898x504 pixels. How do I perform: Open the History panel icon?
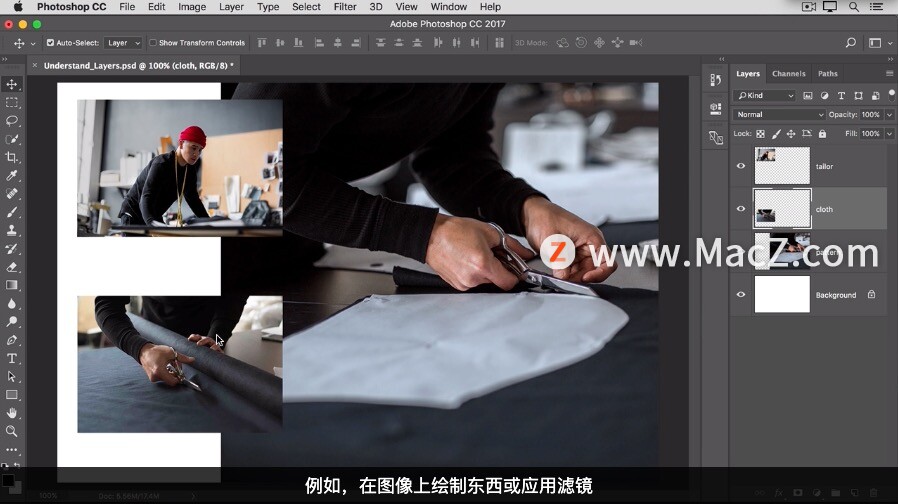tap(716, 80)
